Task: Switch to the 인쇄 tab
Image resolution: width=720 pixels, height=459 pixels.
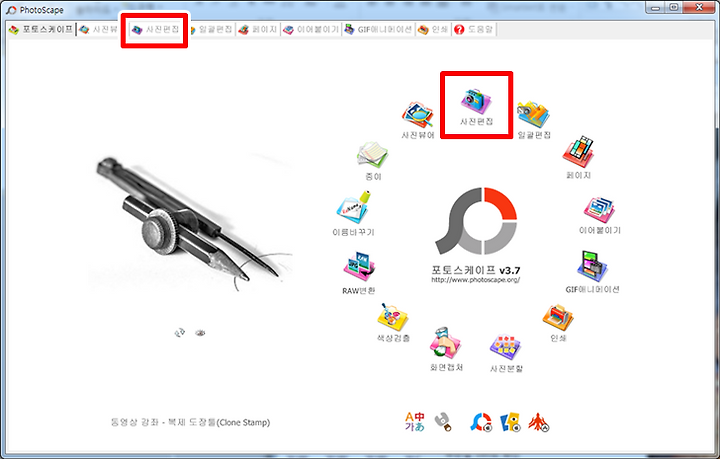Action: click(433, 29)
